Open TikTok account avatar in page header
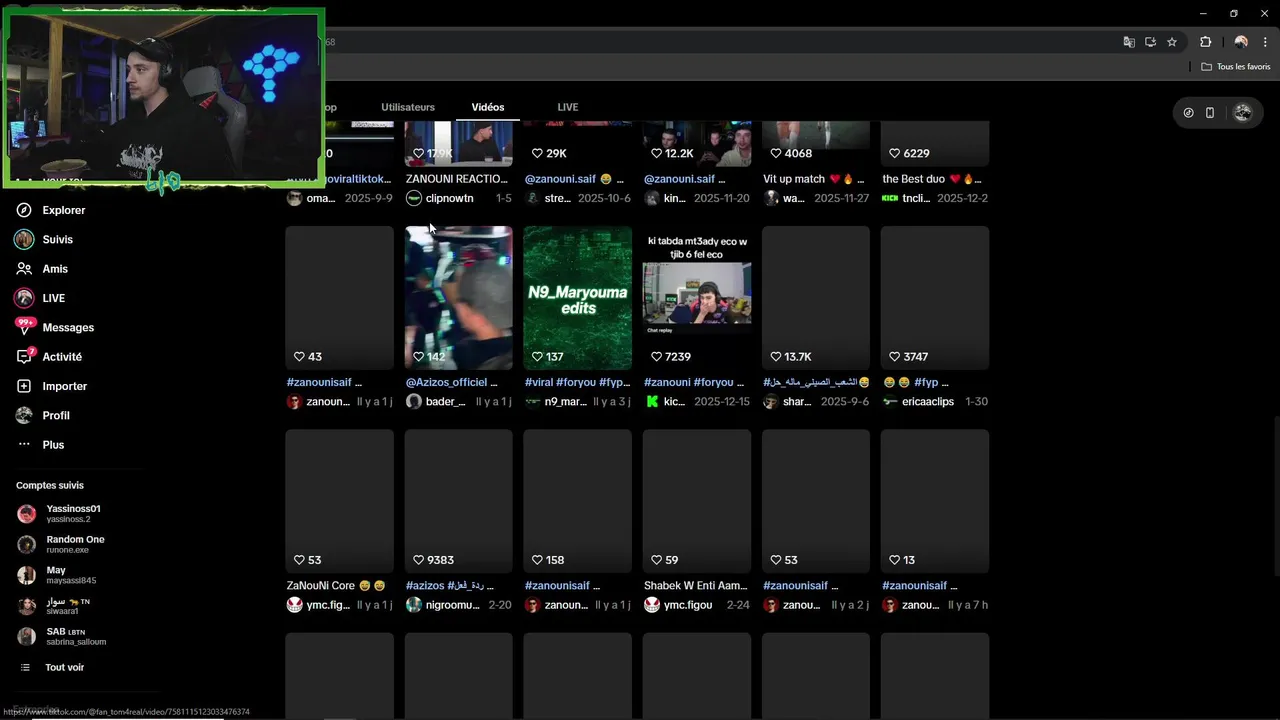This screenshot has width=1280, height=720. click(1243, 113)
